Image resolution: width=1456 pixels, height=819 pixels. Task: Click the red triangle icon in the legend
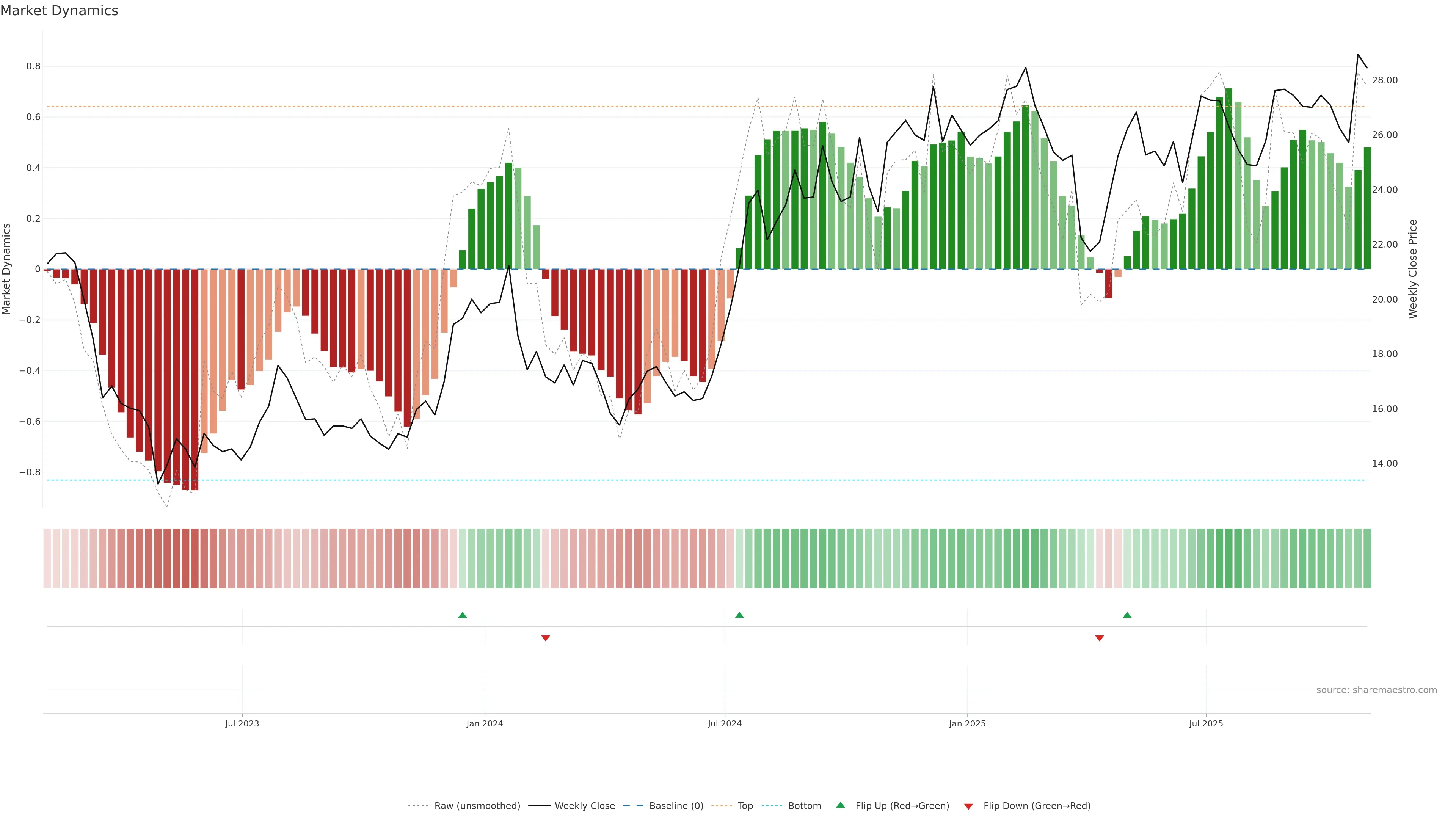point(968,806)
